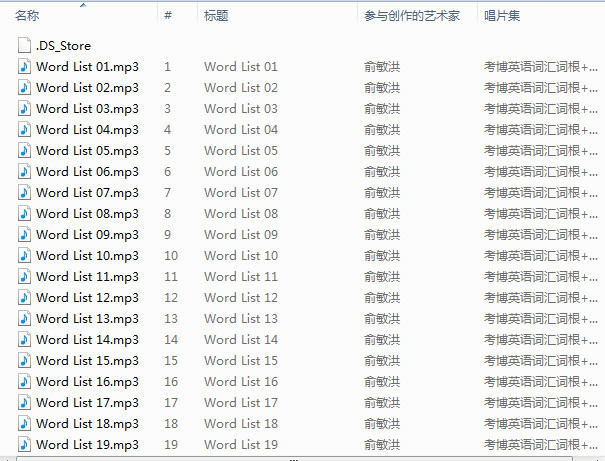Click the music icon for Word List 16.mp3

point(24,381)
